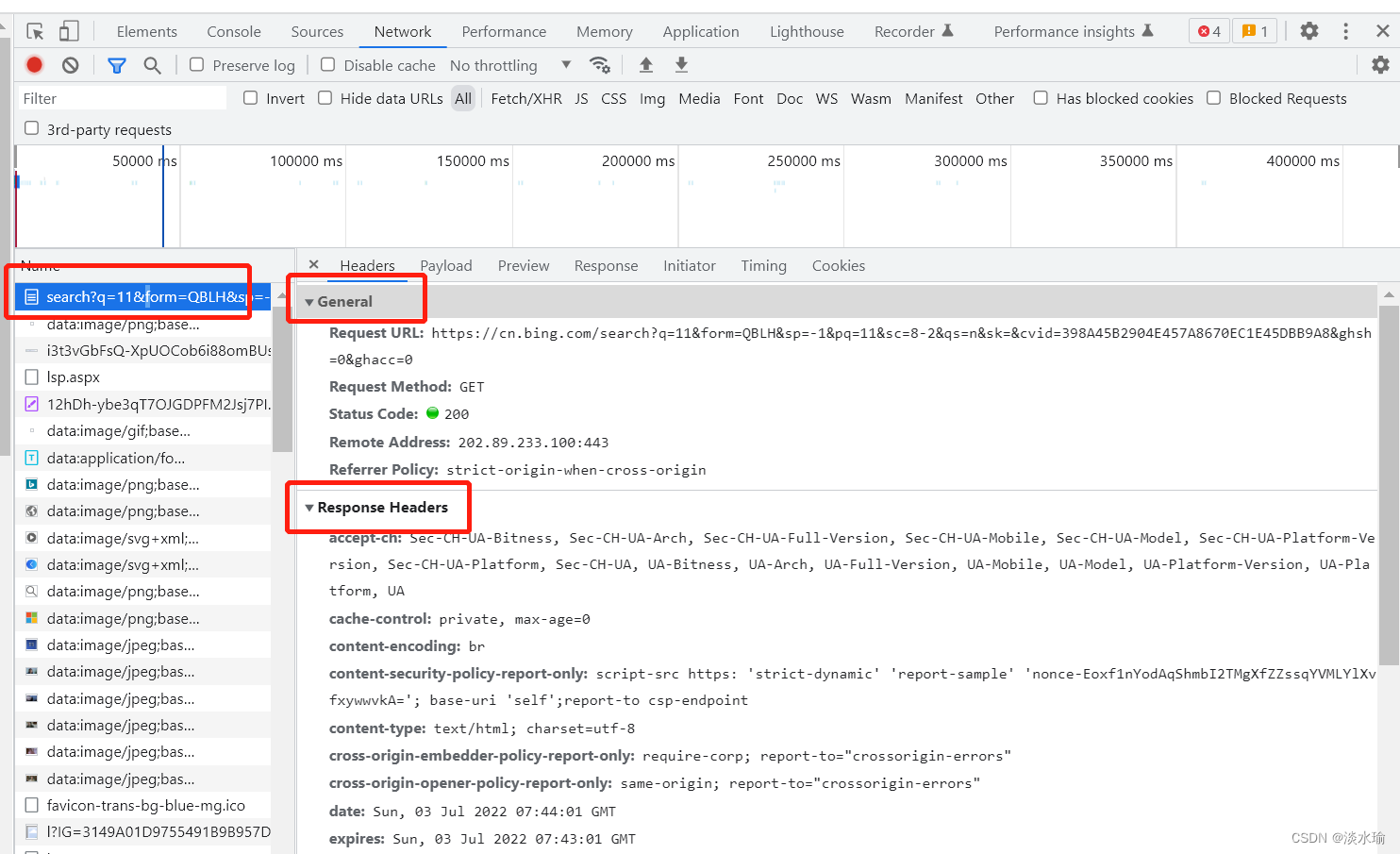The width and height of the screenshot is (1400, 854).
Task: Toggle the device toolbar icon
Action: 69,31
